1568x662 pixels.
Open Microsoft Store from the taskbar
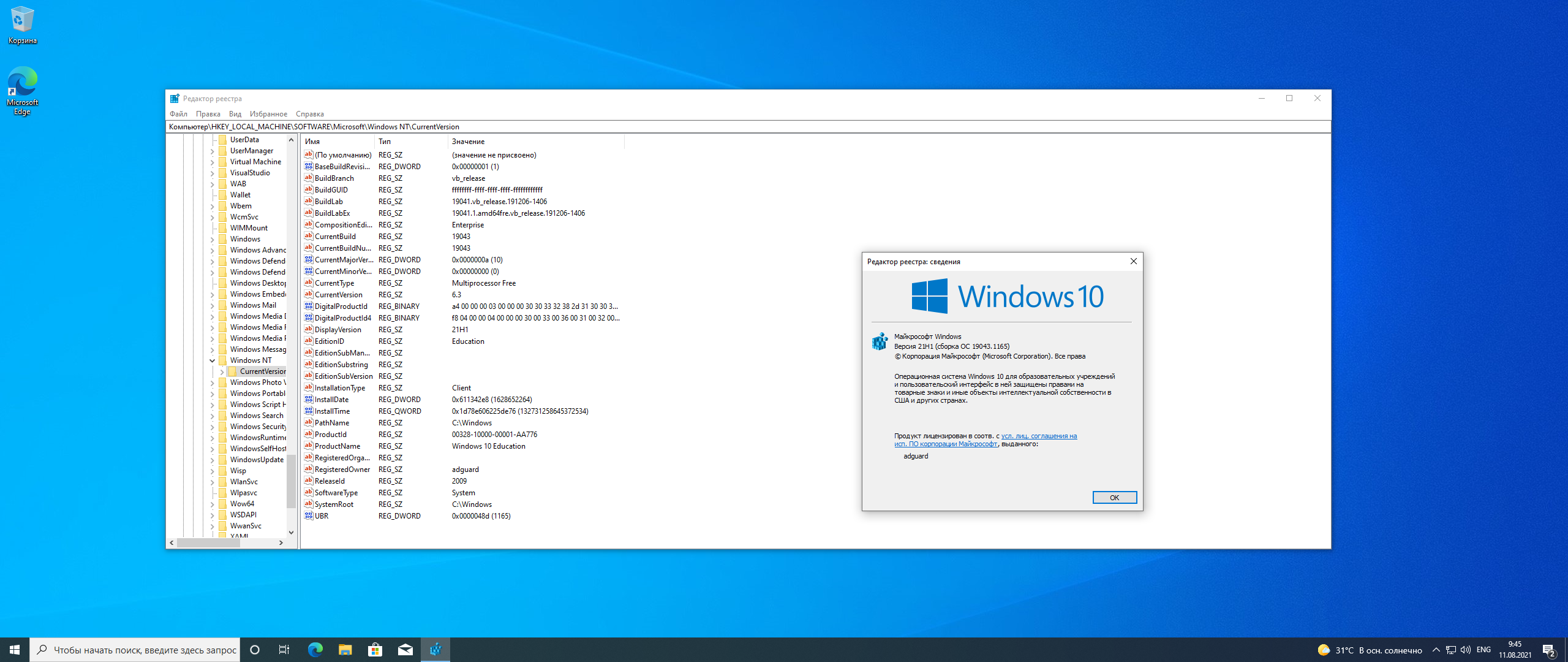[x=375, y=650]
